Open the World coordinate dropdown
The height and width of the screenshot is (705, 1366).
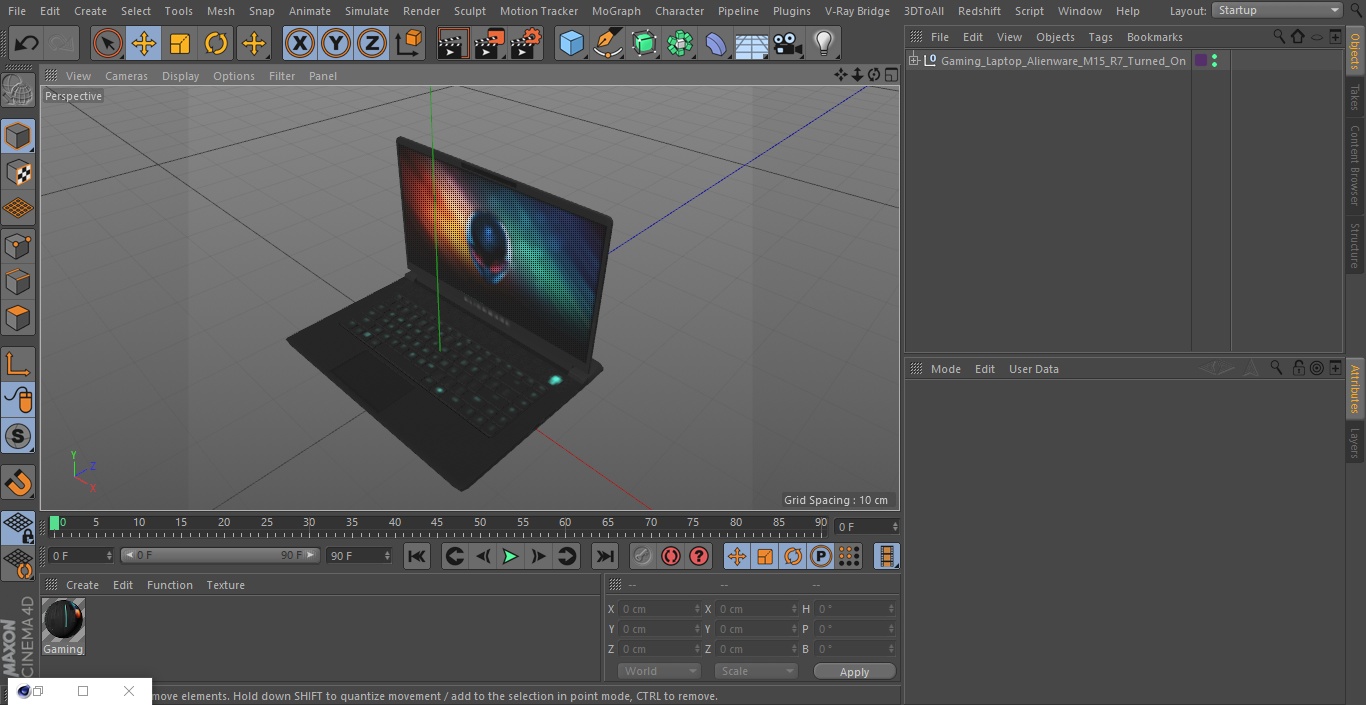click(x=659, y=671)
